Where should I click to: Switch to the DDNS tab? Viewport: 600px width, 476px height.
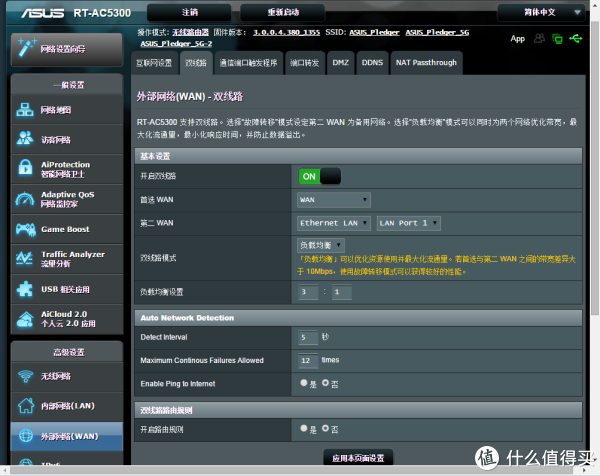(x=372, y=63)
